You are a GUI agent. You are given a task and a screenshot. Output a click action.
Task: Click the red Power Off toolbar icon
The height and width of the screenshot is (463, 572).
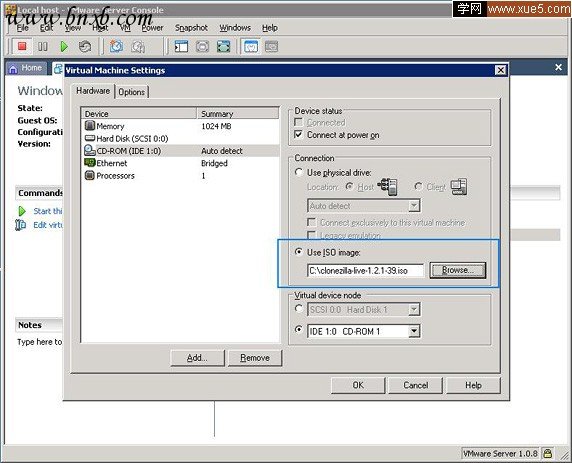(22, 46)
